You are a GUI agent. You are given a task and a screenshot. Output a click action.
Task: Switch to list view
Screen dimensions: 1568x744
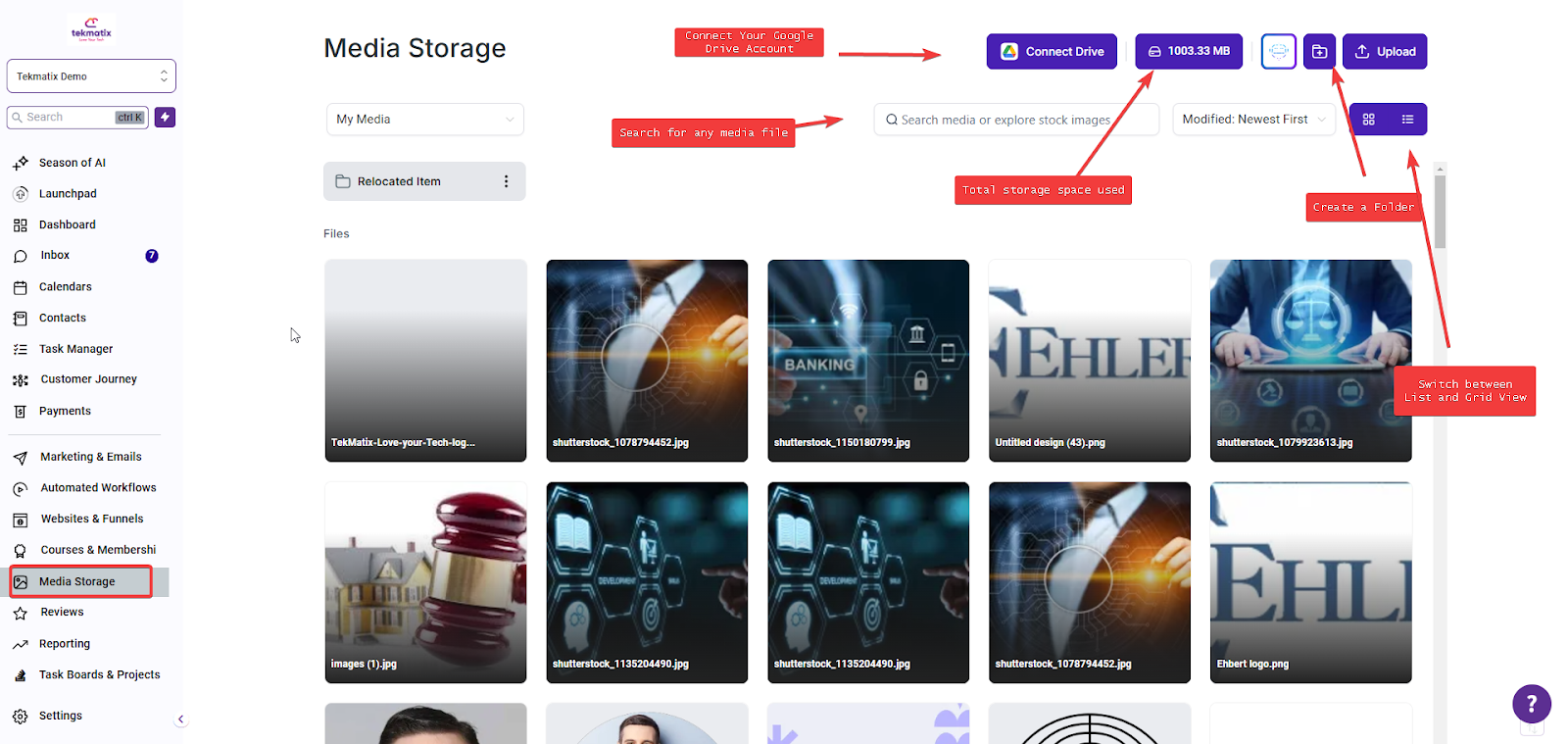(1407, 120)
